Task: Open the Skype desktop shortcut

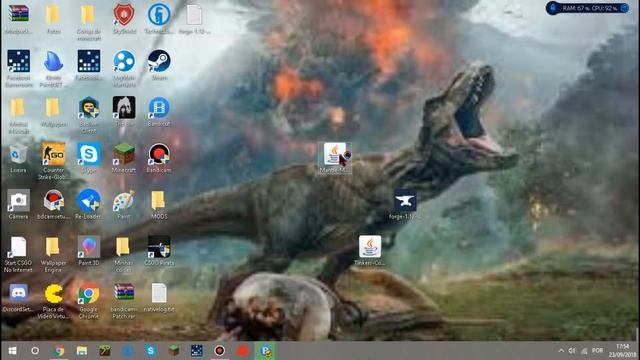Action: coord(89,154)
